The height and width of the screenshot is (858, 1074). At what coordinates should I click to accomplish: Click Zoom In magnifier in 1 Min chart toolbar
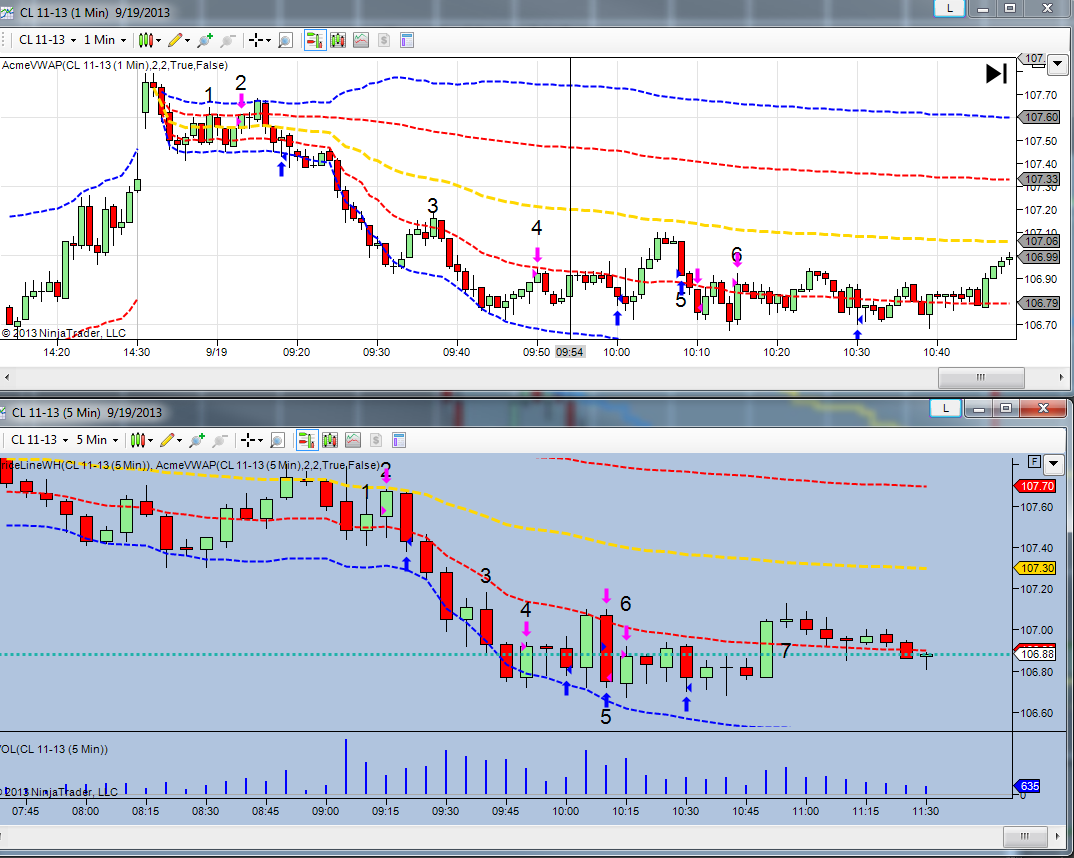[204, 40]
